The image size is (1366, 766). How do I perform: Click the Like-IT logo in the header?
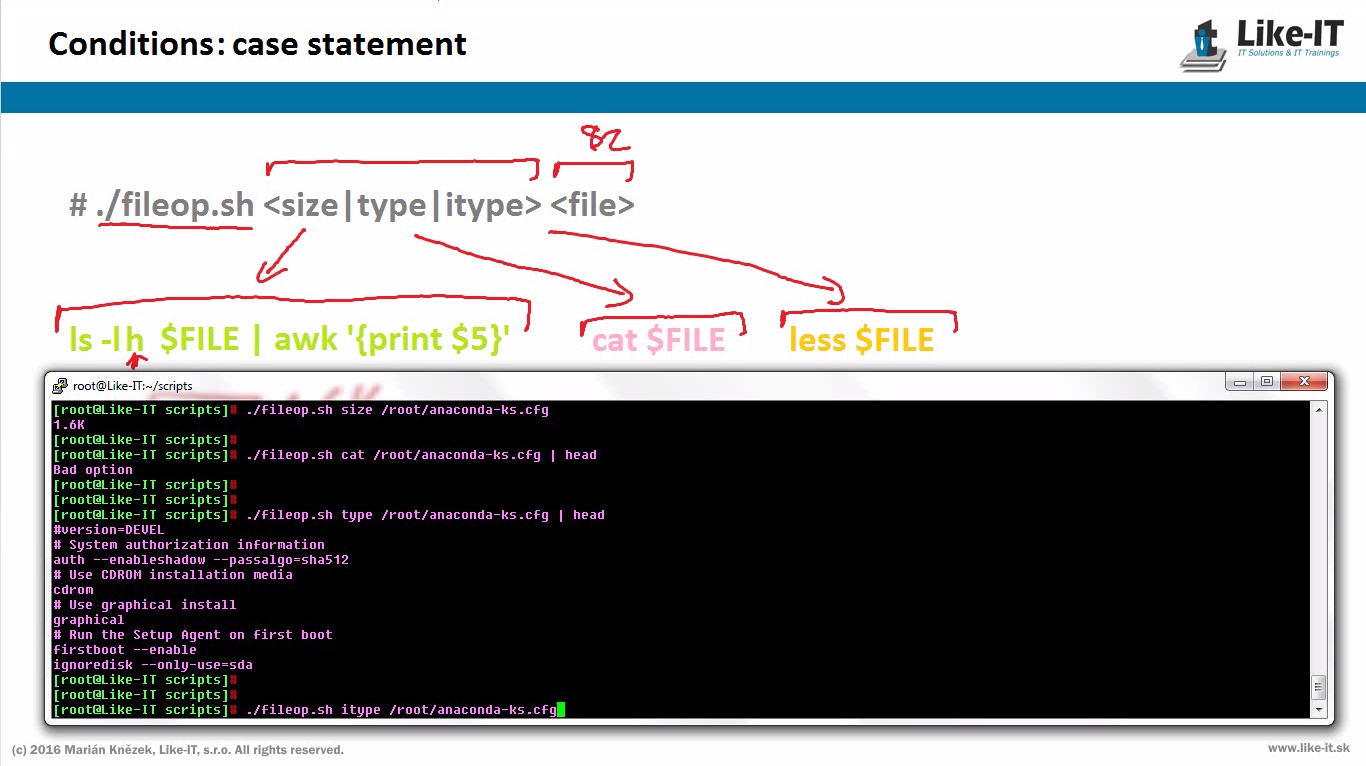(x=1261, y=43)
